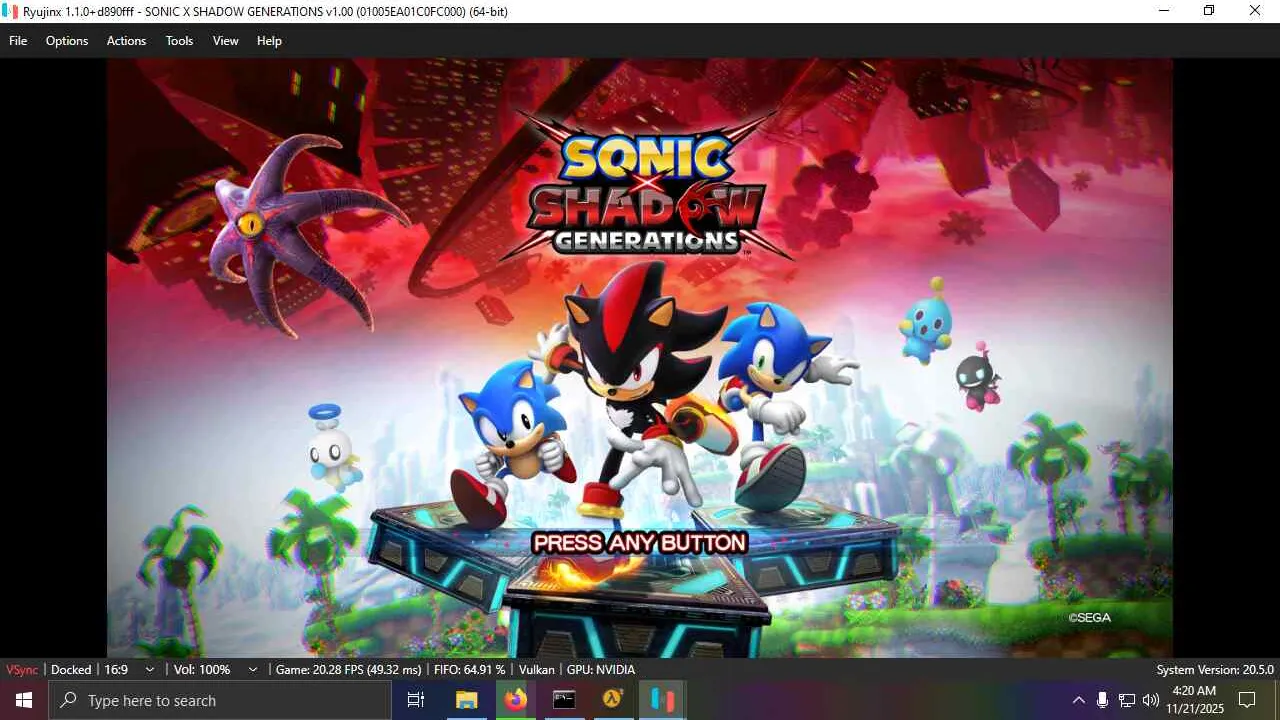The width and height of the screenshot is (1280, 720).
Task: Click the FIFO: 64.91 % readout
Action: (470, 670)
